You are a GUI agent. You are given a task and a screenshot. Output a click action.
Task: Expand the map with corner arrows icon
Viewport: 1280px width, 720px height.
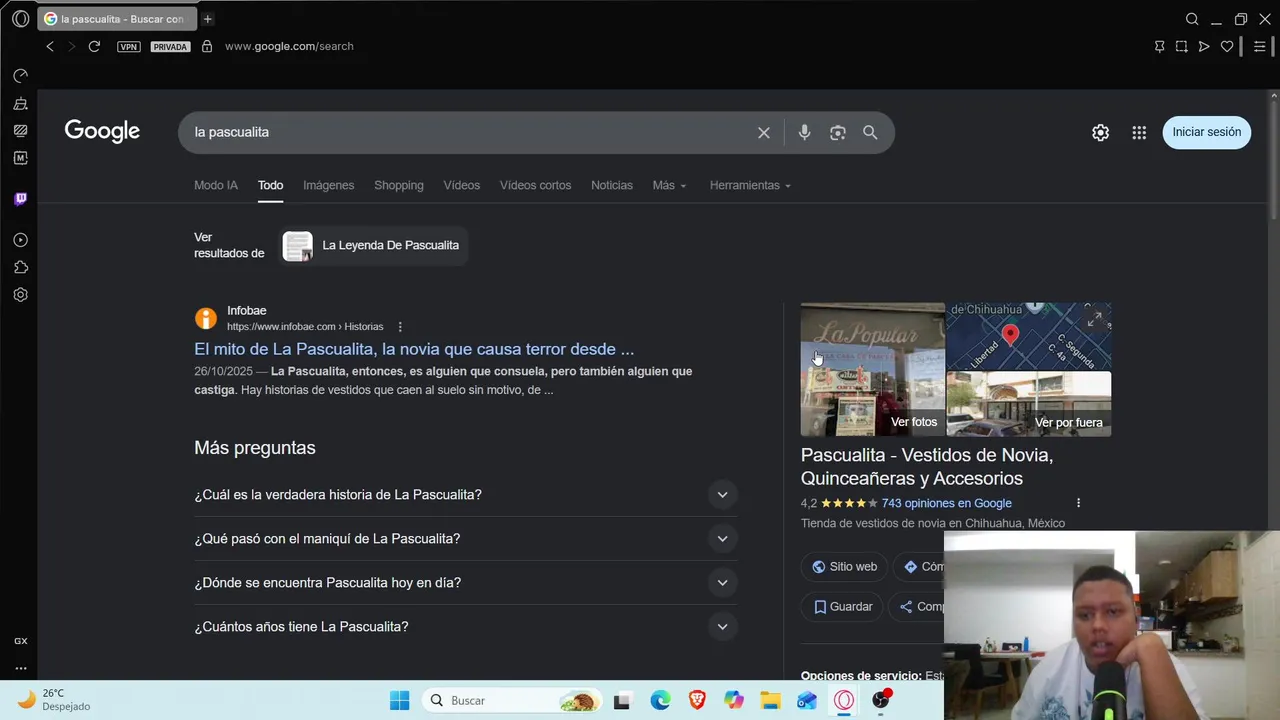click(1095, 319)
